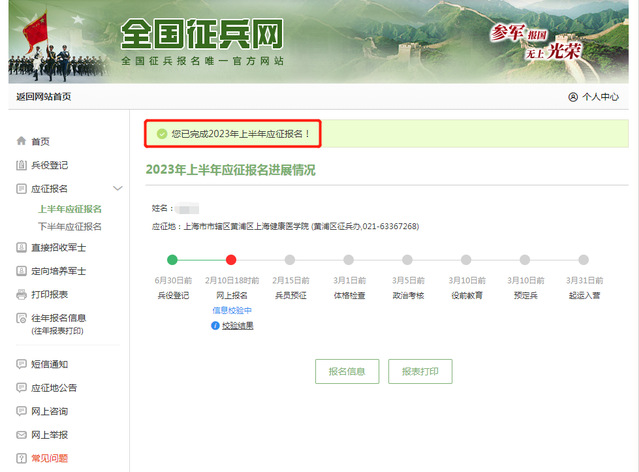Collapse the 应征报名 menu chevron
639x472 pixels.
[x=118, y=188]
